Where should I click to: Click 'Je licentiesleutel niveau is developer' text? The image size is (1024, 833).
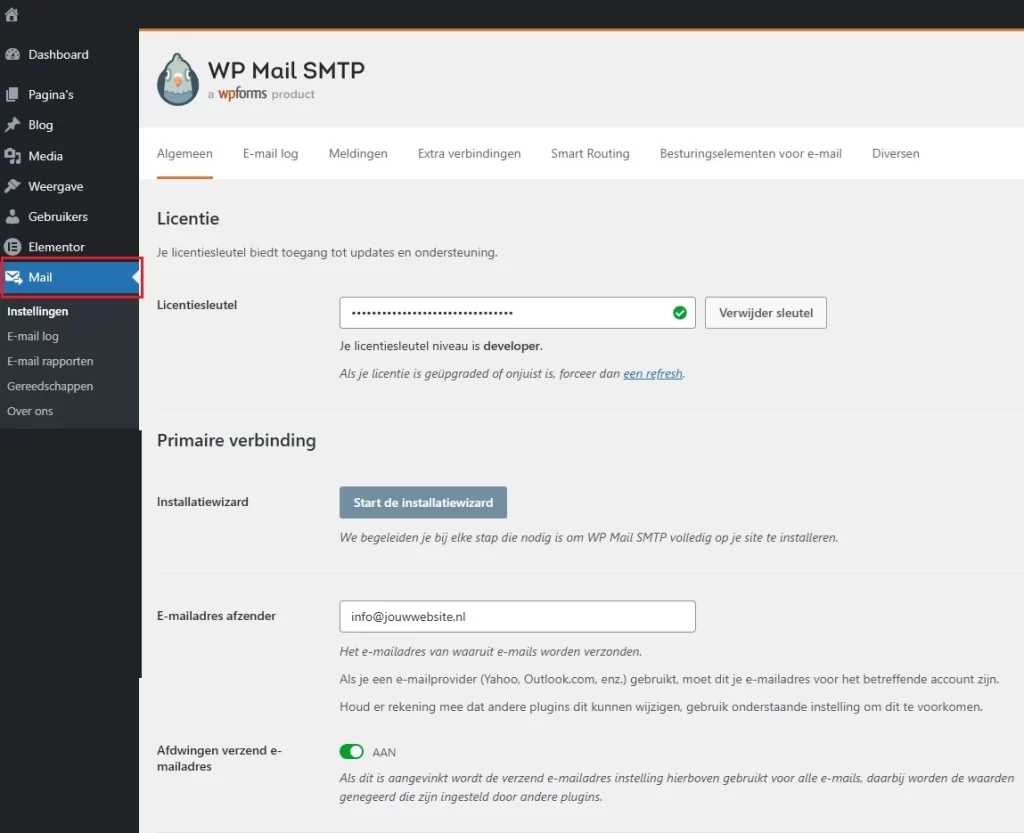tap(441, 346)
